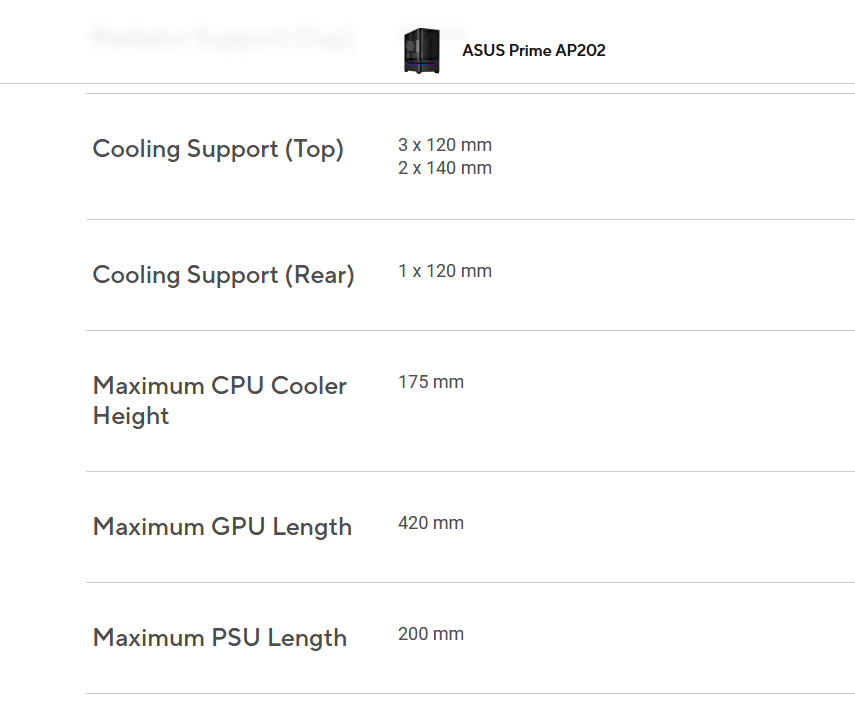Select the Maximum GPU Length label
855x721 pixels.
pos(222,527)
